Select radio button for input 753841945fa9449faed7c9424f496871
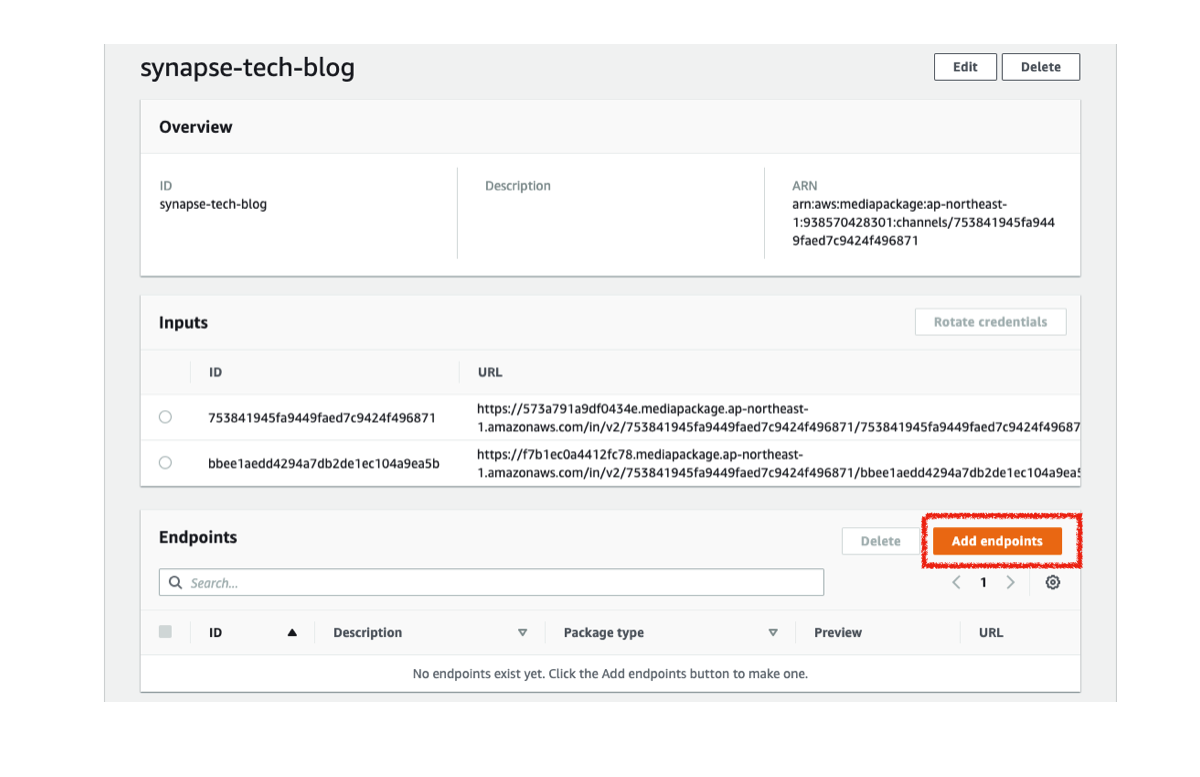The image size is (1200, 777). [165, 417]
